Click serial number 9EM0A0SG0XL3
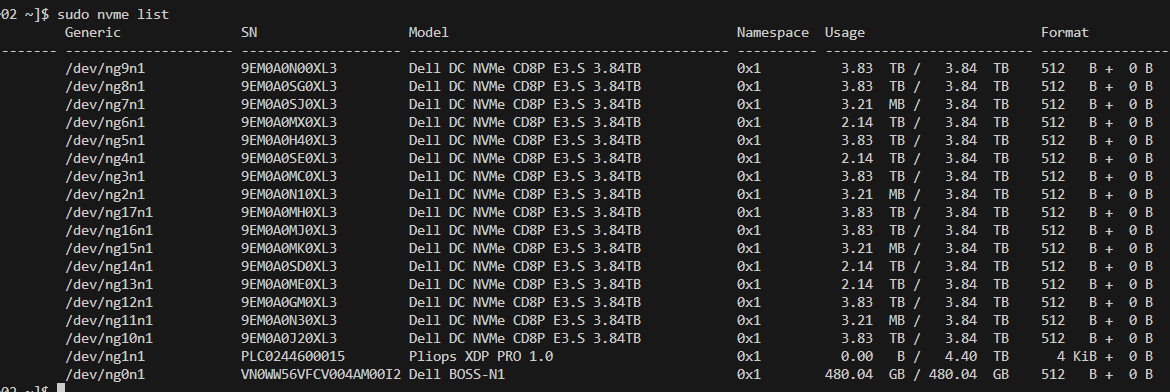Screen dimensions: 1170x392 point(289,86)
